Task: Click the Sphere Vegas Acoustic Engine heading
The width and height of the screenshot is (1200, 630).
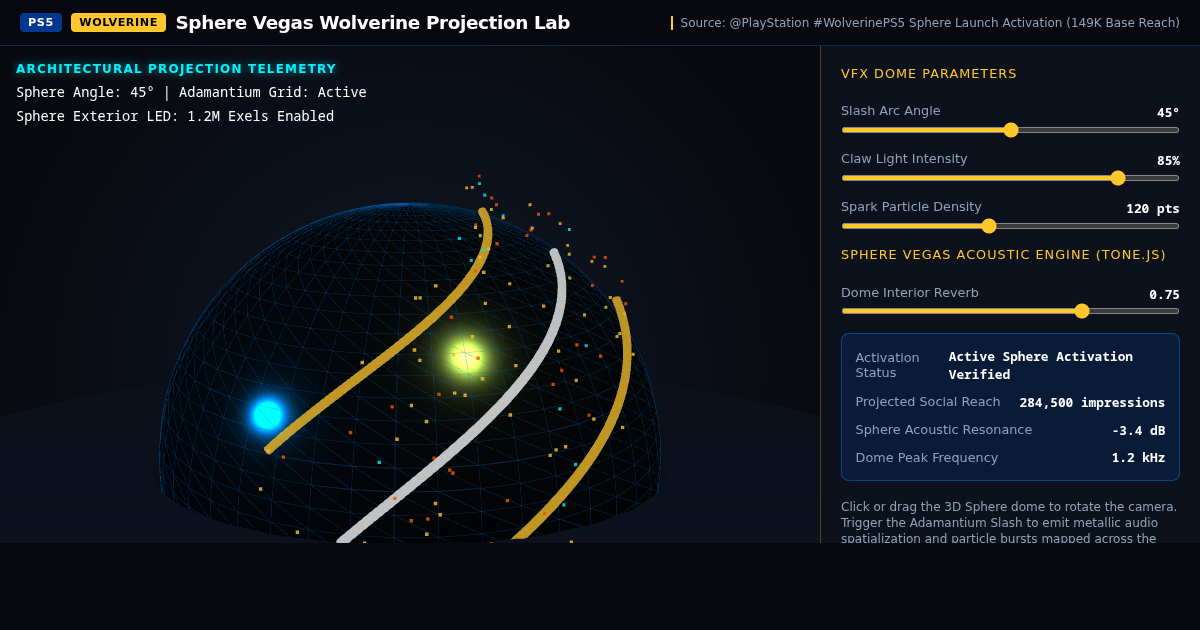Action: point(1003,255)
